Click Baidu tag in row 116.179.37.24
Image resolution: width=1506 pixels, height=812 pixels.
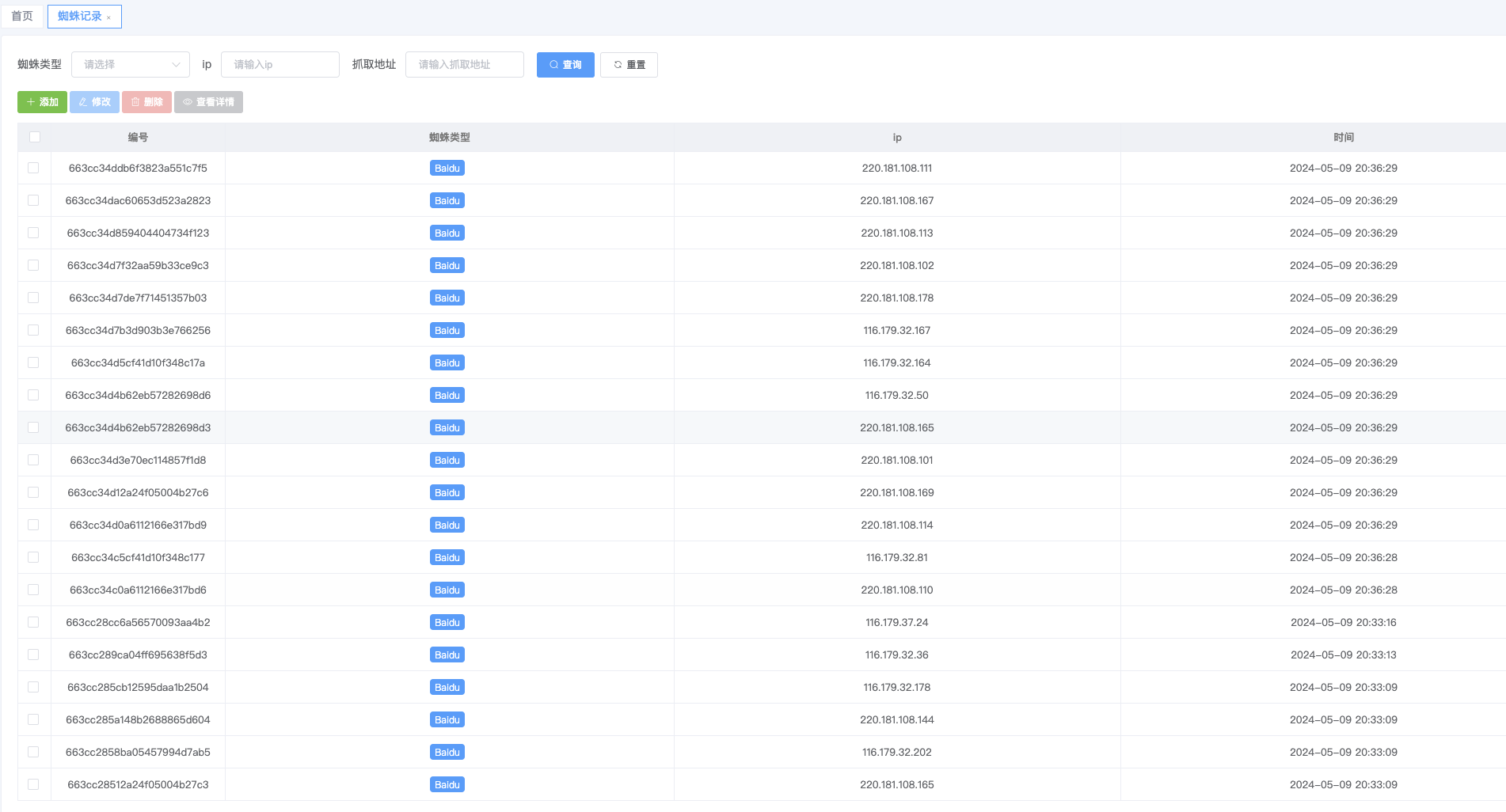click(x=447, y=622)
